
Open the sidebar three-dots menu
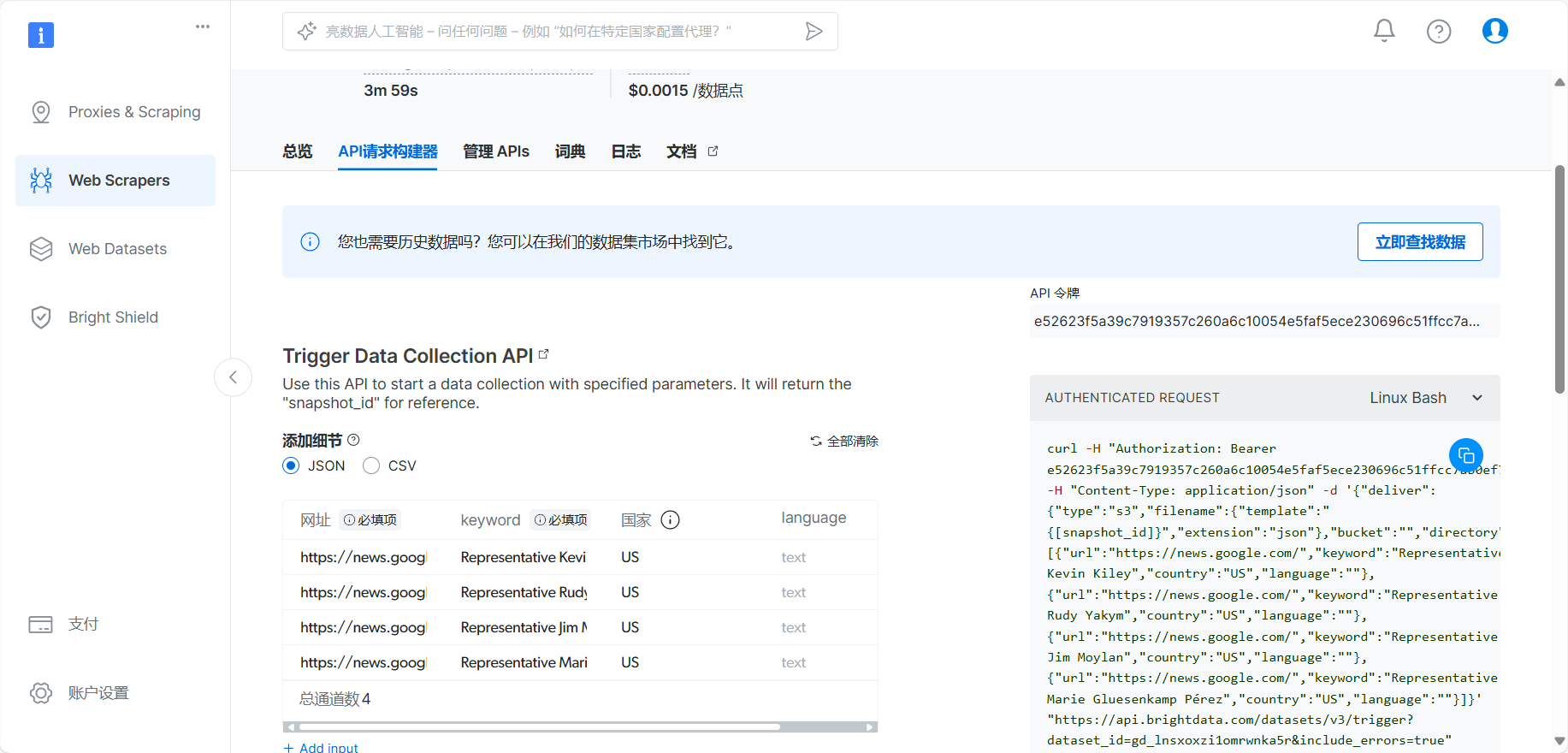click(x=203, y=27)
